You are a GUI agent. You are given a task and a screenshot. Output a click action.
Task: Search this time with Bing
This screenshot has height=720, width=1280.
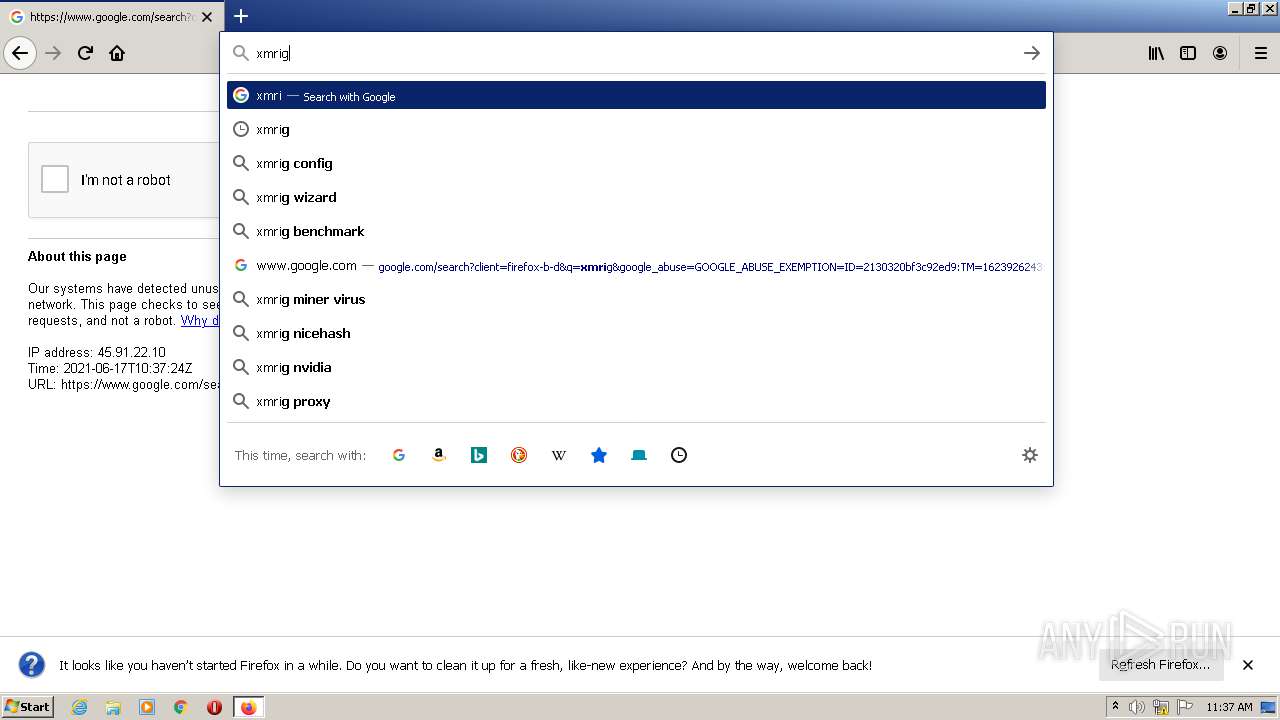click(479, 455)
